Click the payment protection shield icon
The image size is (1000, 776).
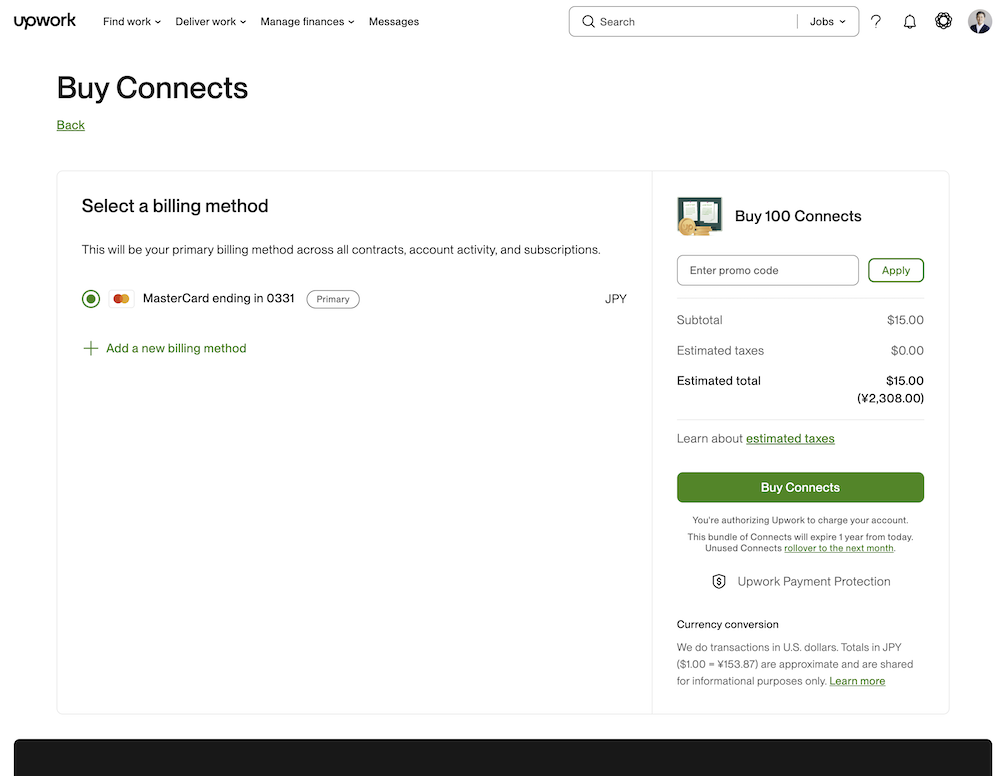click(719, 582)
